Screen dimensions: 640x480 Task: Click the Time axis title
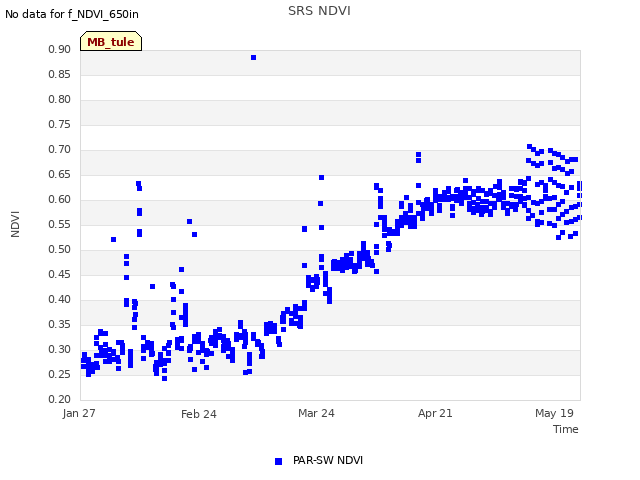(566, 429)
